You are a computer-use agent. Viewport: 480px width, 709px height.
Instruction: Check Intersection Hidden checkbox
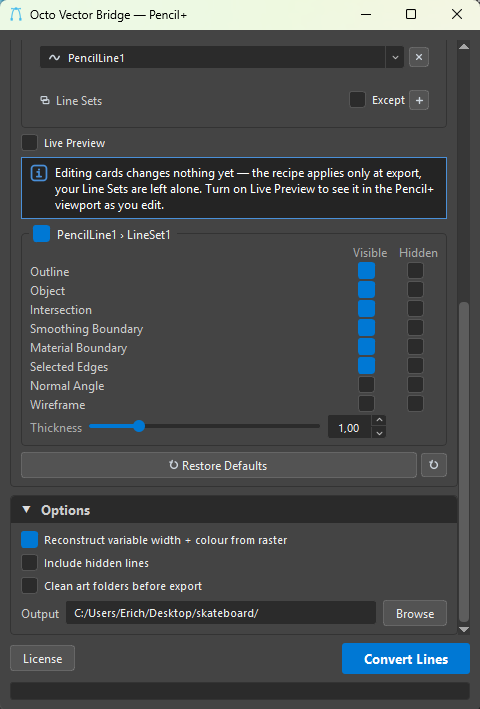(x=415, y=309)
